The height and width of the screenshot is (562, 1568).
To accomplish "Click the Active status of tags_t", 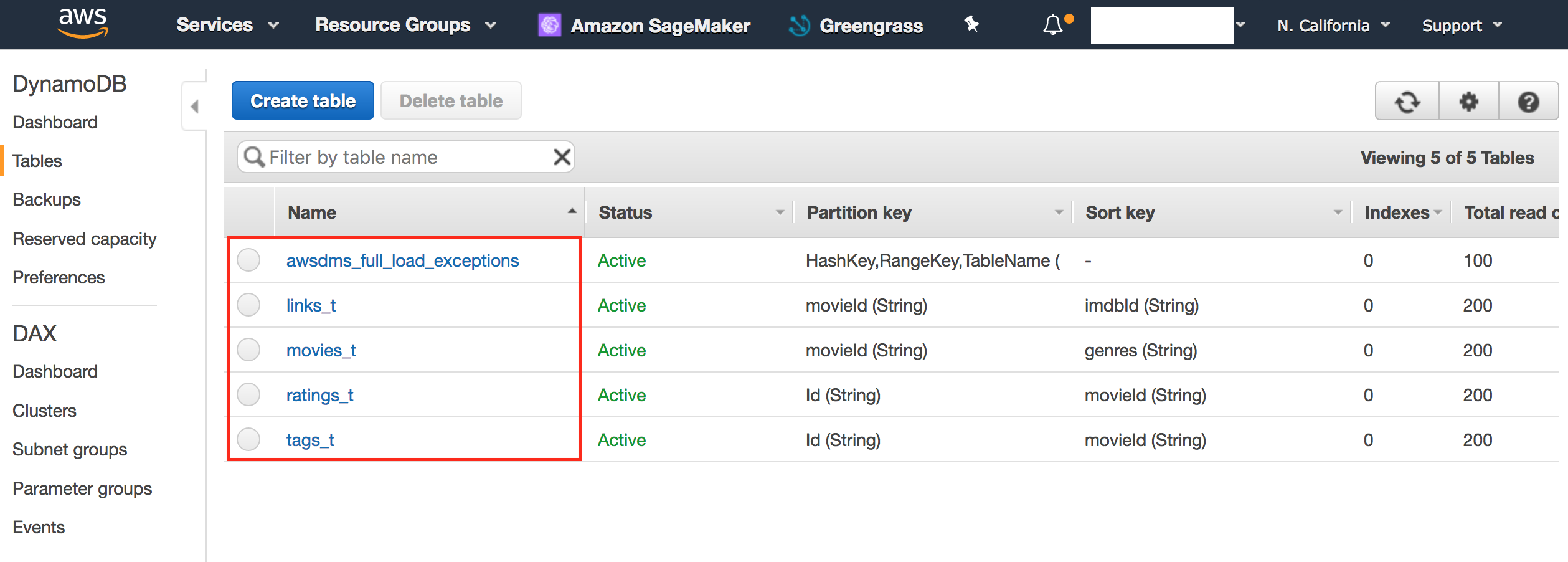I will pyautogui.click(x=621, y=440).
